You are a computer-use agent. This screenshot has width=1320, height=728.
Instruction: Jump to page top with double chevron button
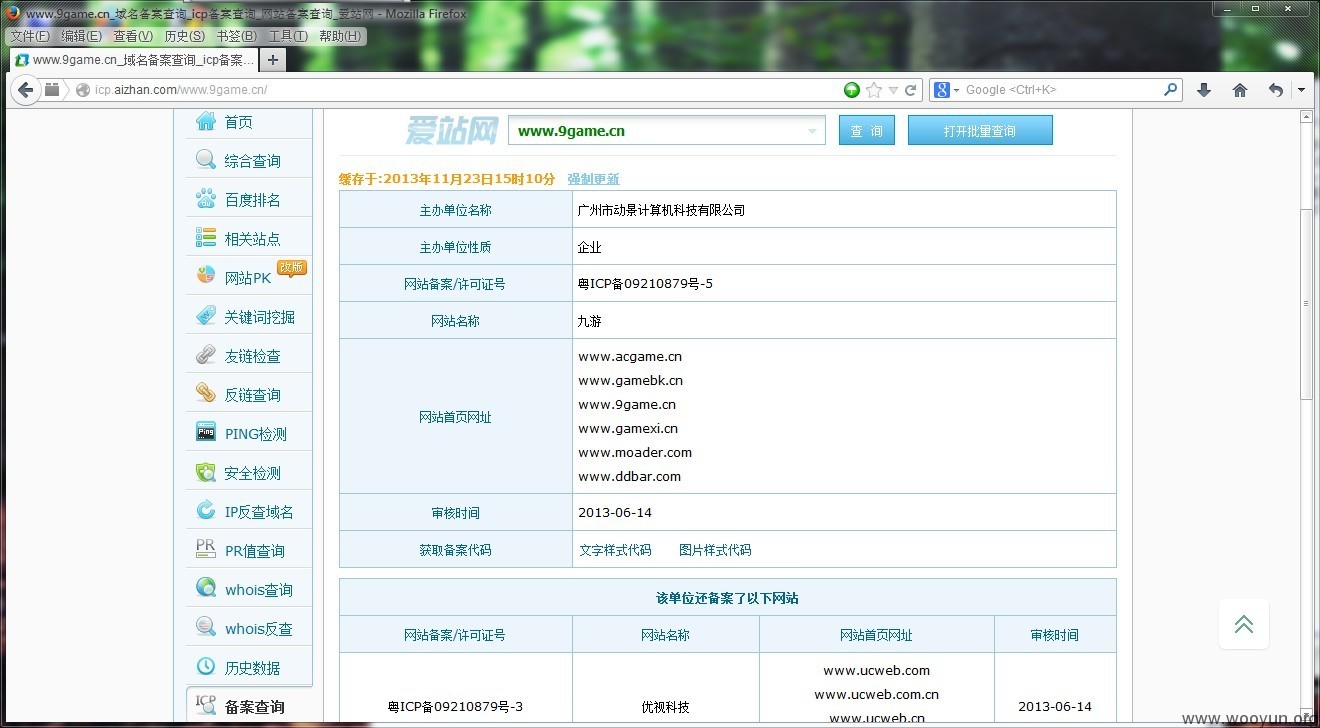pos(1244,624)
